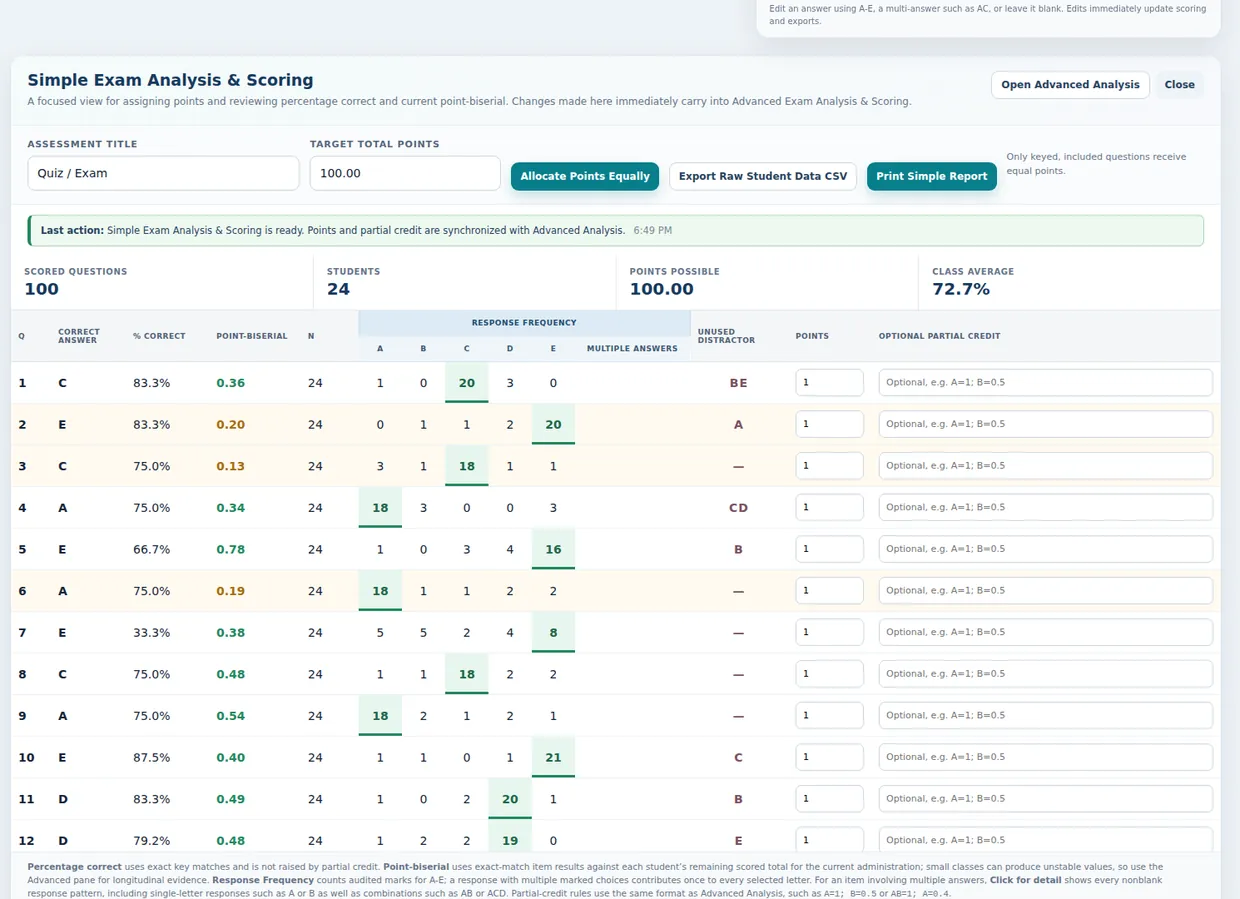Enter partial credit for question 9
Image resolution: width=1240 pixels, height=899 pixels.
1045,716
